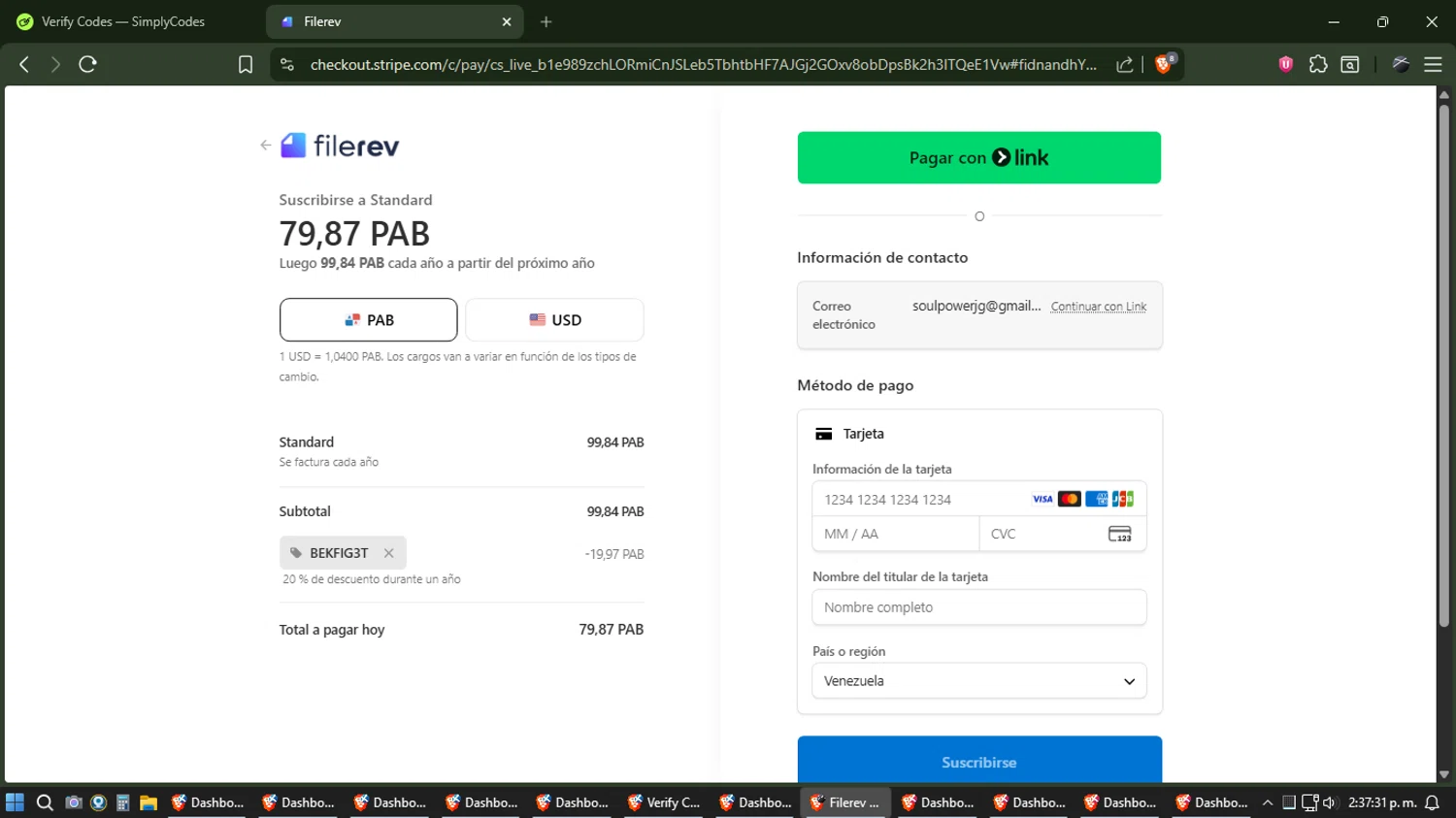Click the back arrow beside the filerev logo

265,146
